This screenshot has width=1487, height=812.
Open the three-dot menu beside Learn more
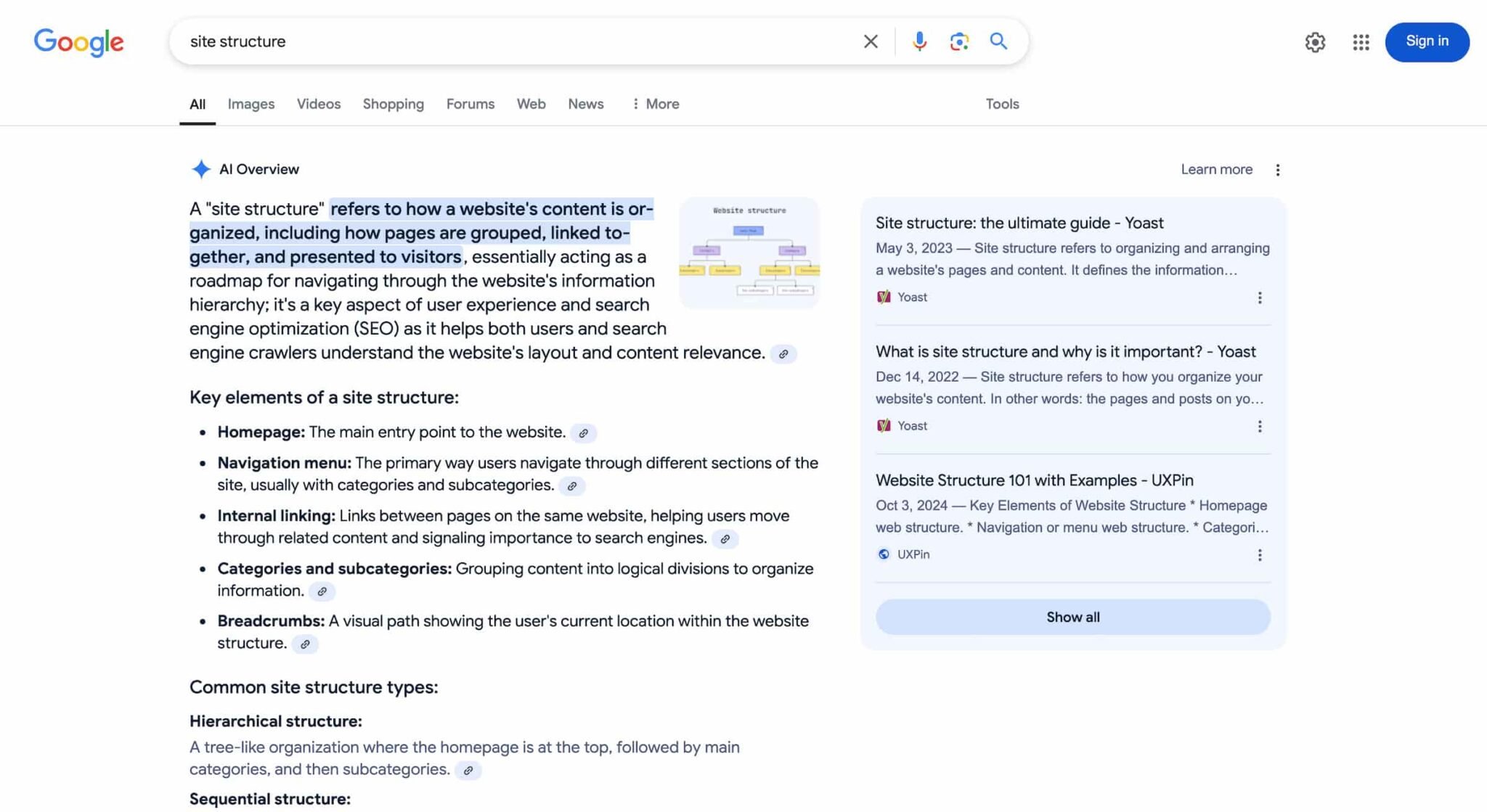(x=1278, y=169)
